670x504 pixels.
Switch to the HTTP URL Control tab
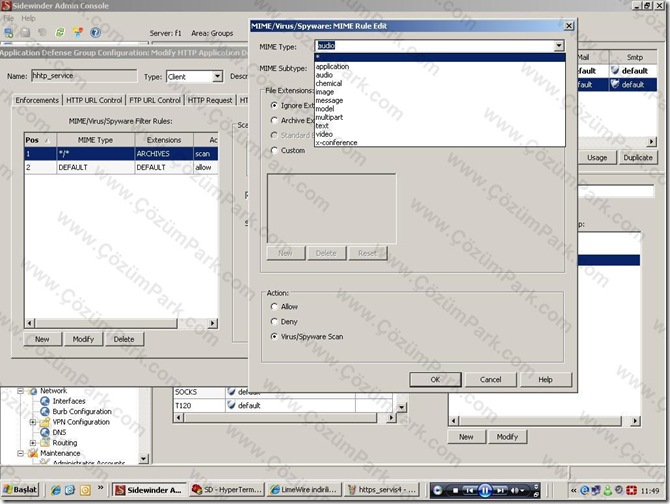[94, 100]
